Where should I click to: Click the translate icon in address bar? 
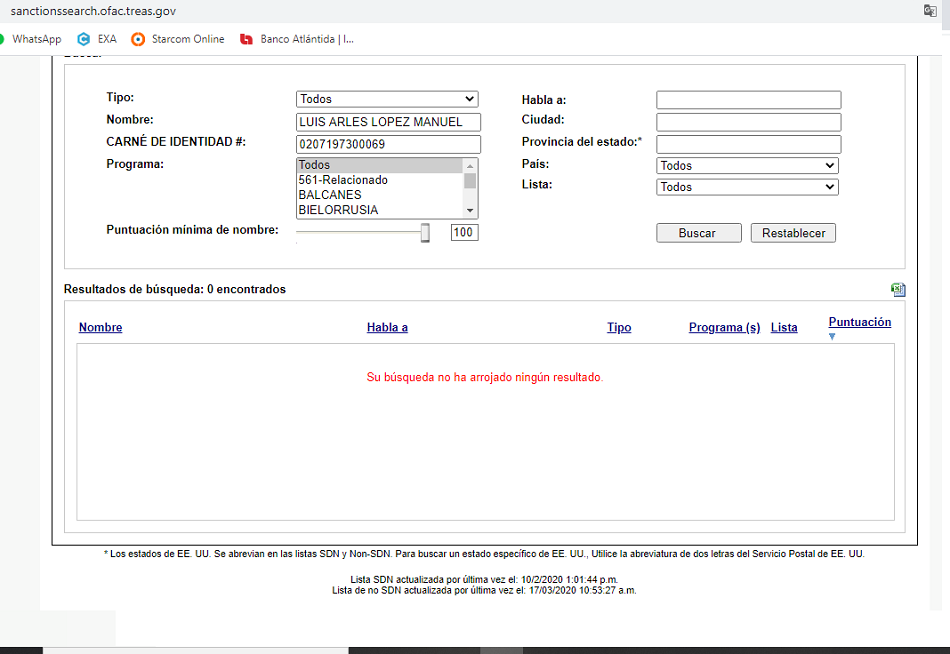(x=930, y=10)
